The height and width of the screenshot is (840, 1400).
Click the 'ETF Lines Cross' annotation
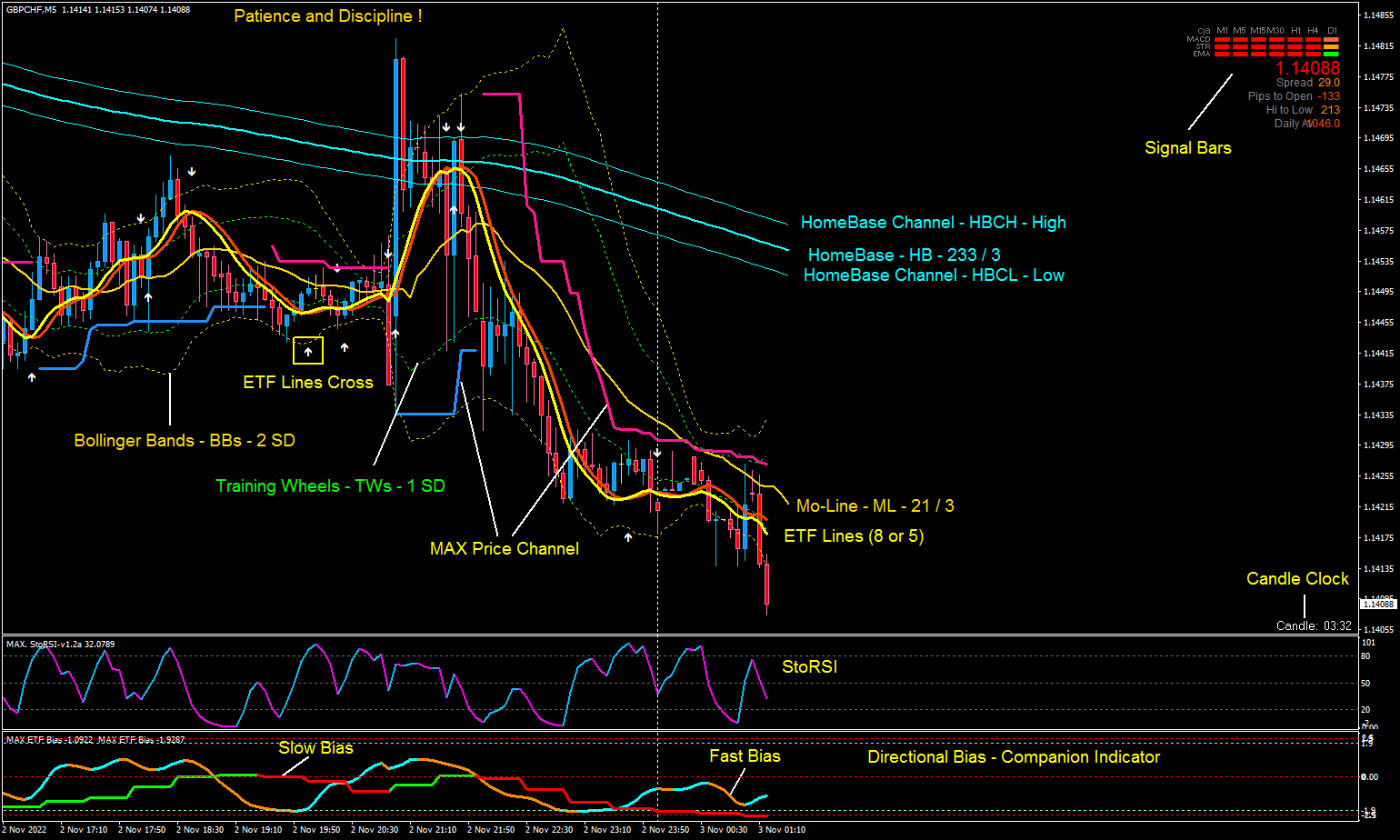pyautogui.click(x=308, y=383)
